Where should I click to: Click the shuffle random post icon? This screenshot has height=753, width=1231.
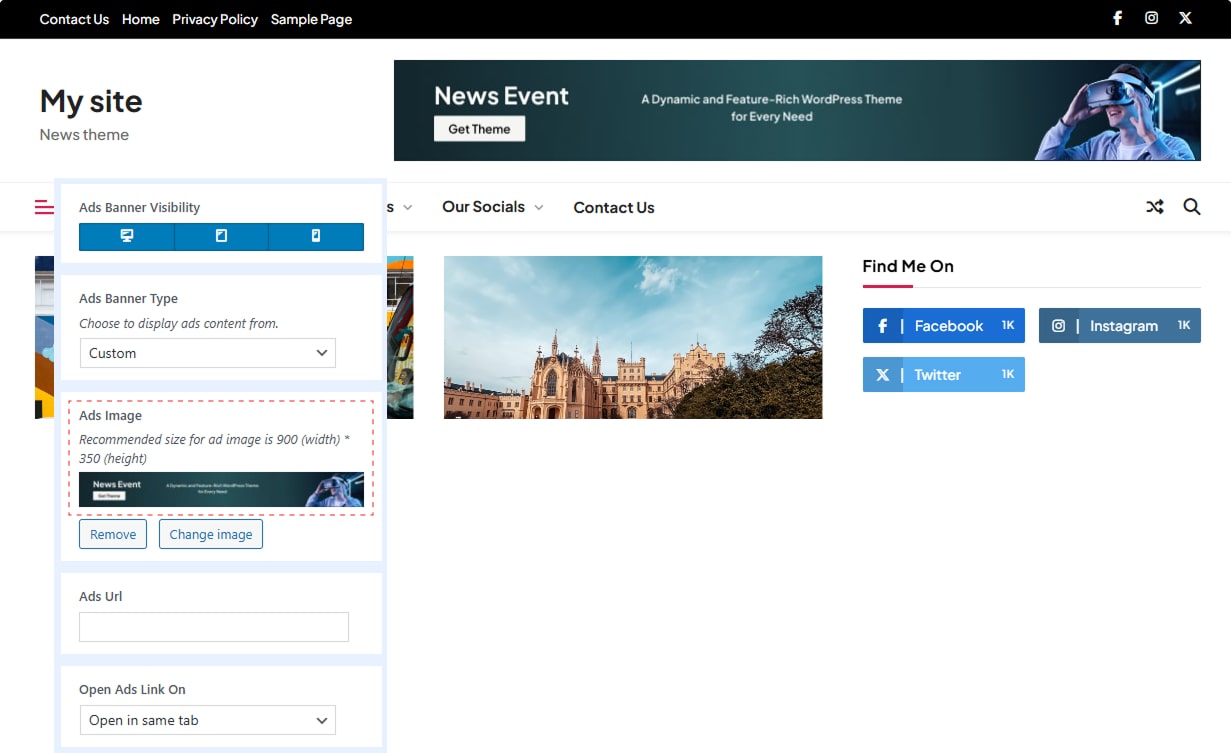tap(1155, 207)
